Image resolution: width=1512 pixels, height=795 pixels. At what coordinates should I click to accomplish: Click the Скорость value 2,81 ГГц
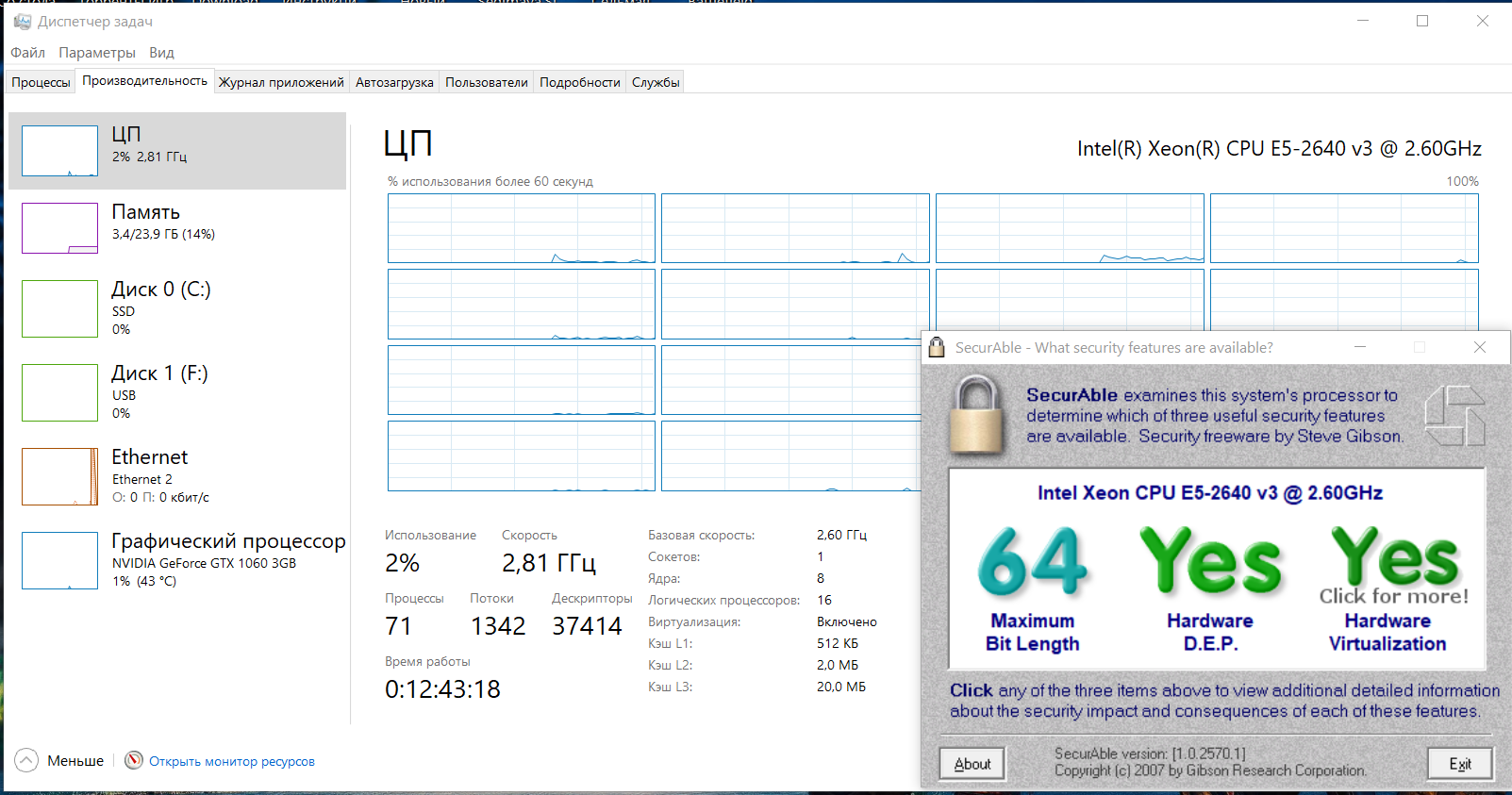[x=549, y=563]
